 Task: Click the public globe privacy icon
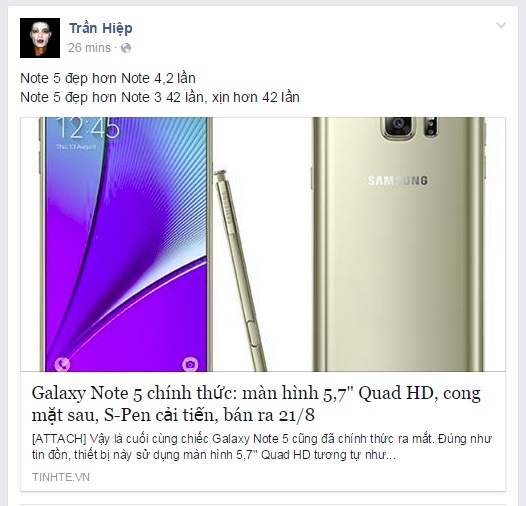(126, 48)
